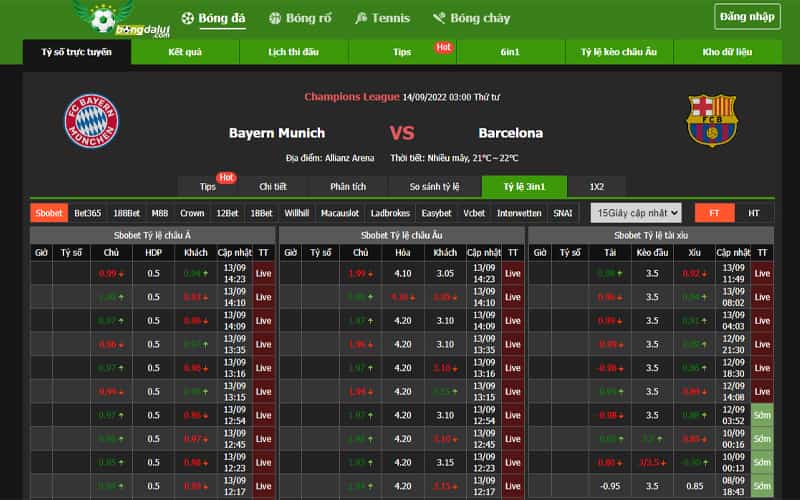Screen dimensions: 800x500
Task: Switch to Tỷ số trực tuyến tab
Action: click(x=77, y=52)
